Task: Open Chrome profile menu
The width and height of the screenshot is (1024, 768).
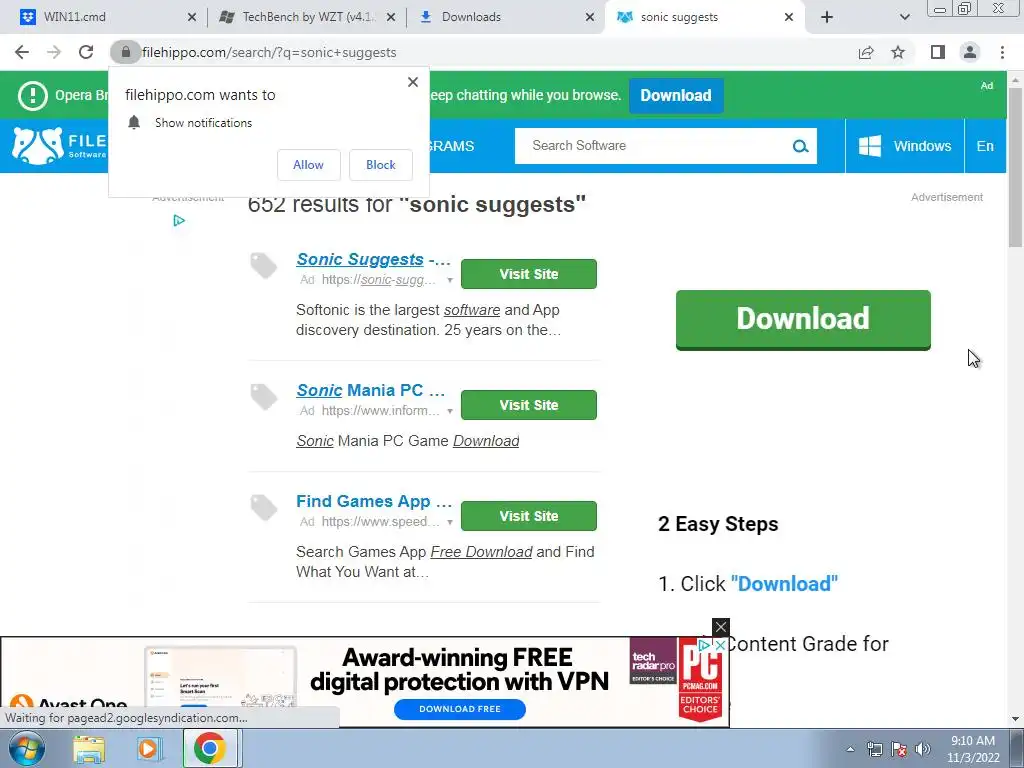Action: (x=970, y=52)
